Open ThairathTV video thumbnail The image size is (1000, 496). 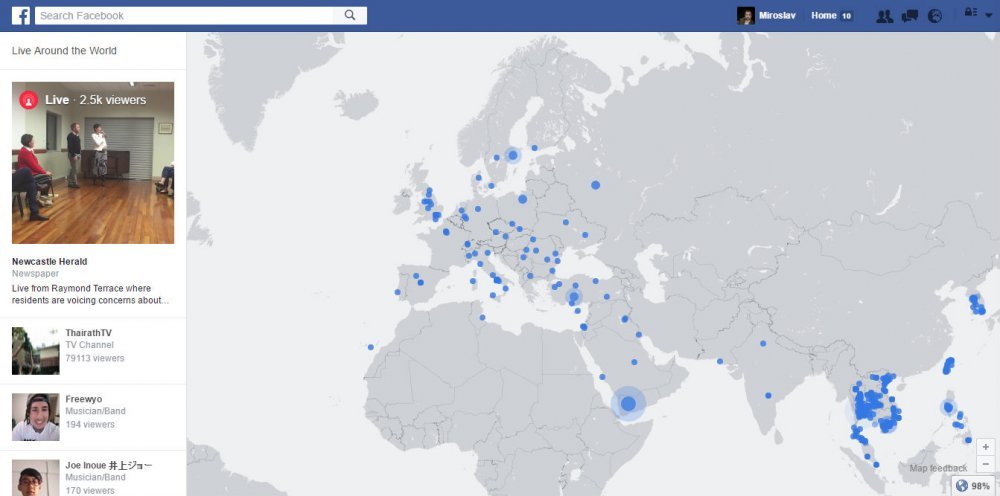(36, 351)
